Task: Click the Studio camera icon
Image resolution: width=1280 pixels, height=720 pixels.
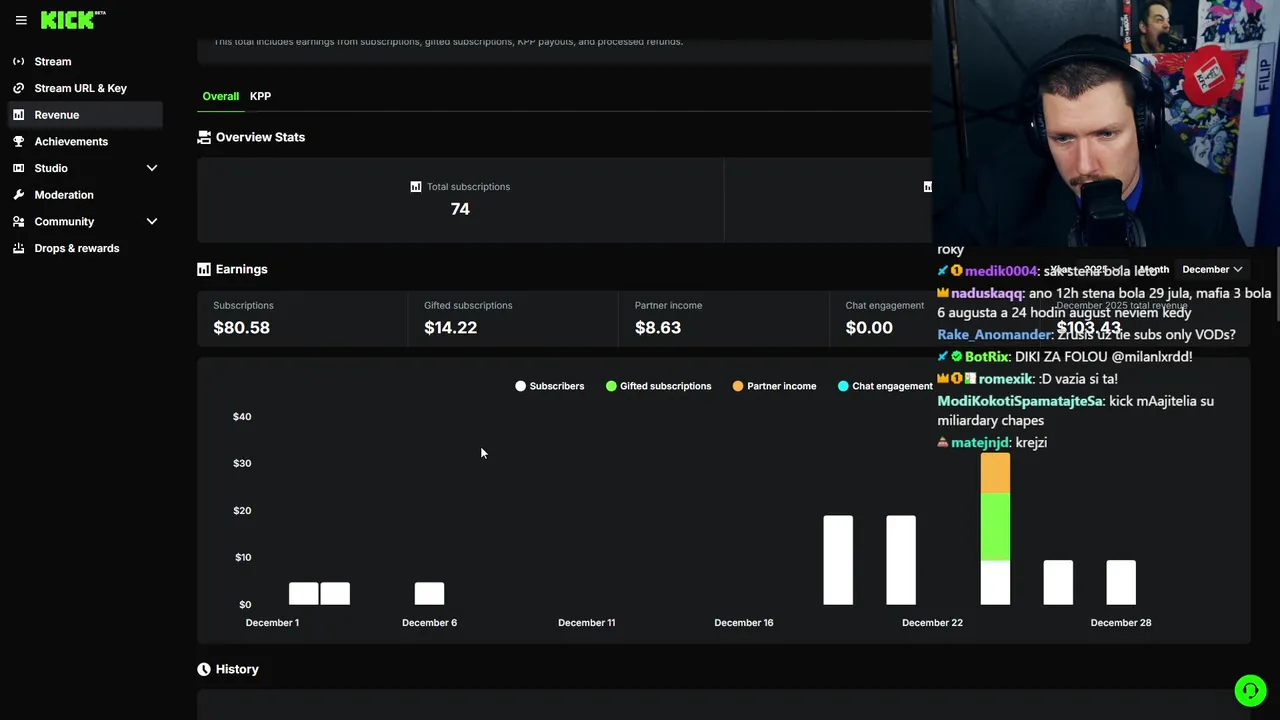Action: click(18, 168)
